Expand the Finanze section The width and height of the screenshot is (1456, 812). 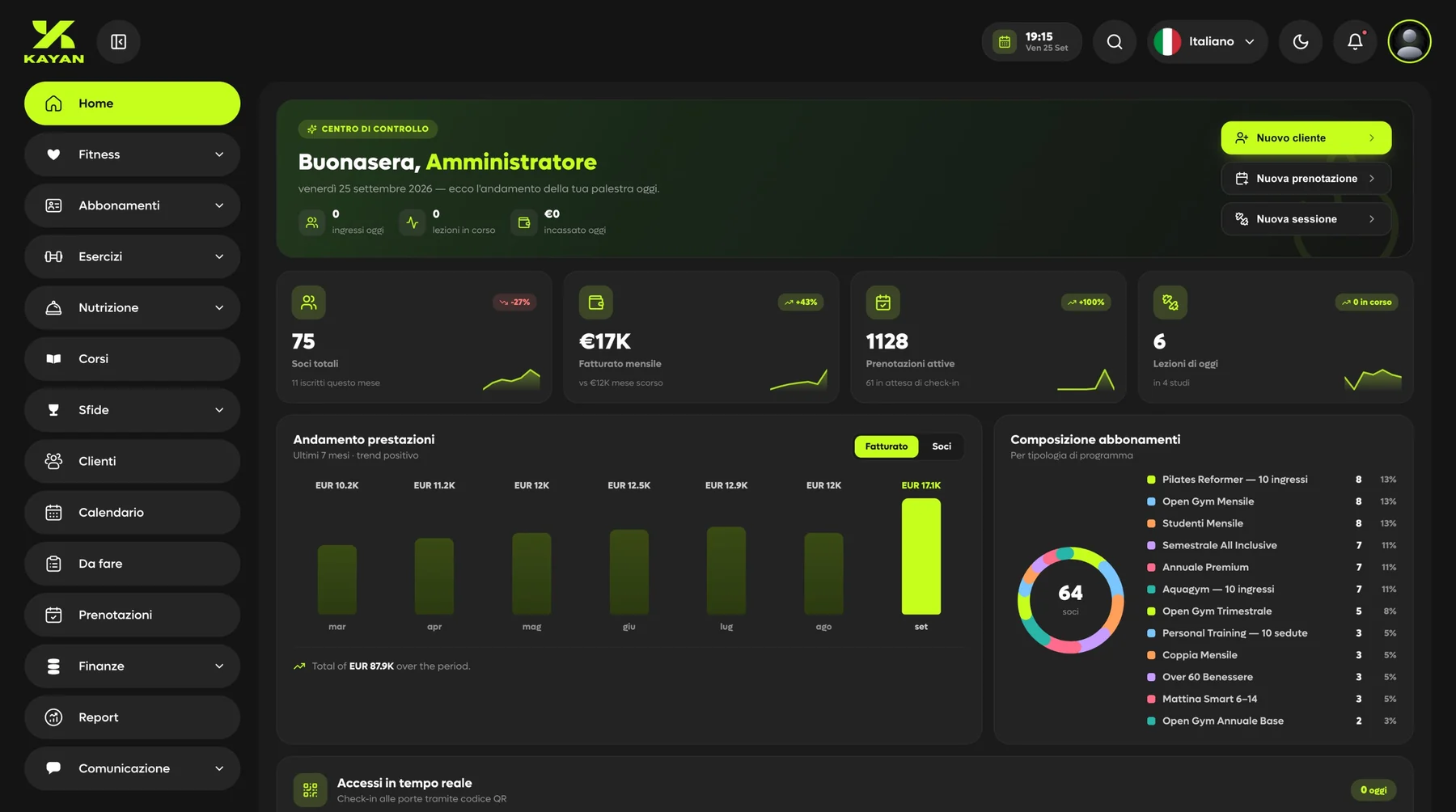coord(132,666)
